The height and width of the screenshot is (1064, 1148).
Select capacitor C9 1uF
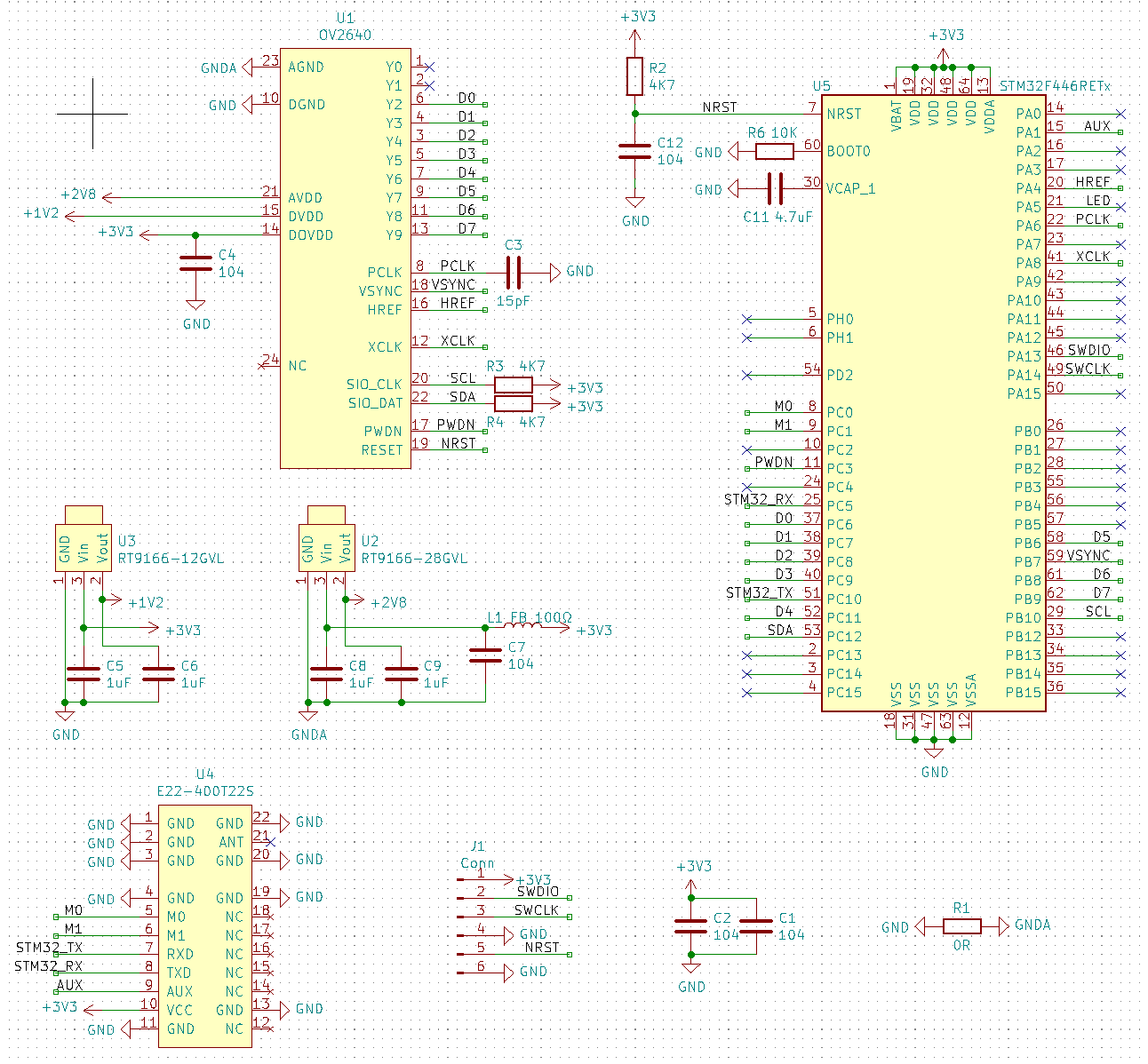coord(401,674)
